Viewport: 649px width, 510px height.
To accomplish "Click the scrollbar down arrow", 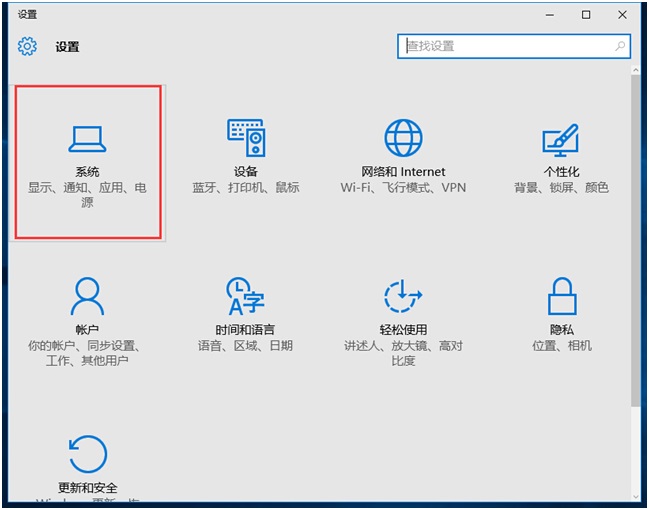I will point(636,497).
